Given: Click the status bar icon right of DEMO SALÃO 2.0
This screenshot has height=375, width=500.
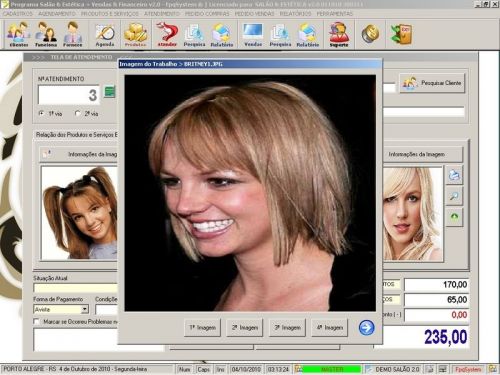Looking at the screenshot, I should point(430,369).
